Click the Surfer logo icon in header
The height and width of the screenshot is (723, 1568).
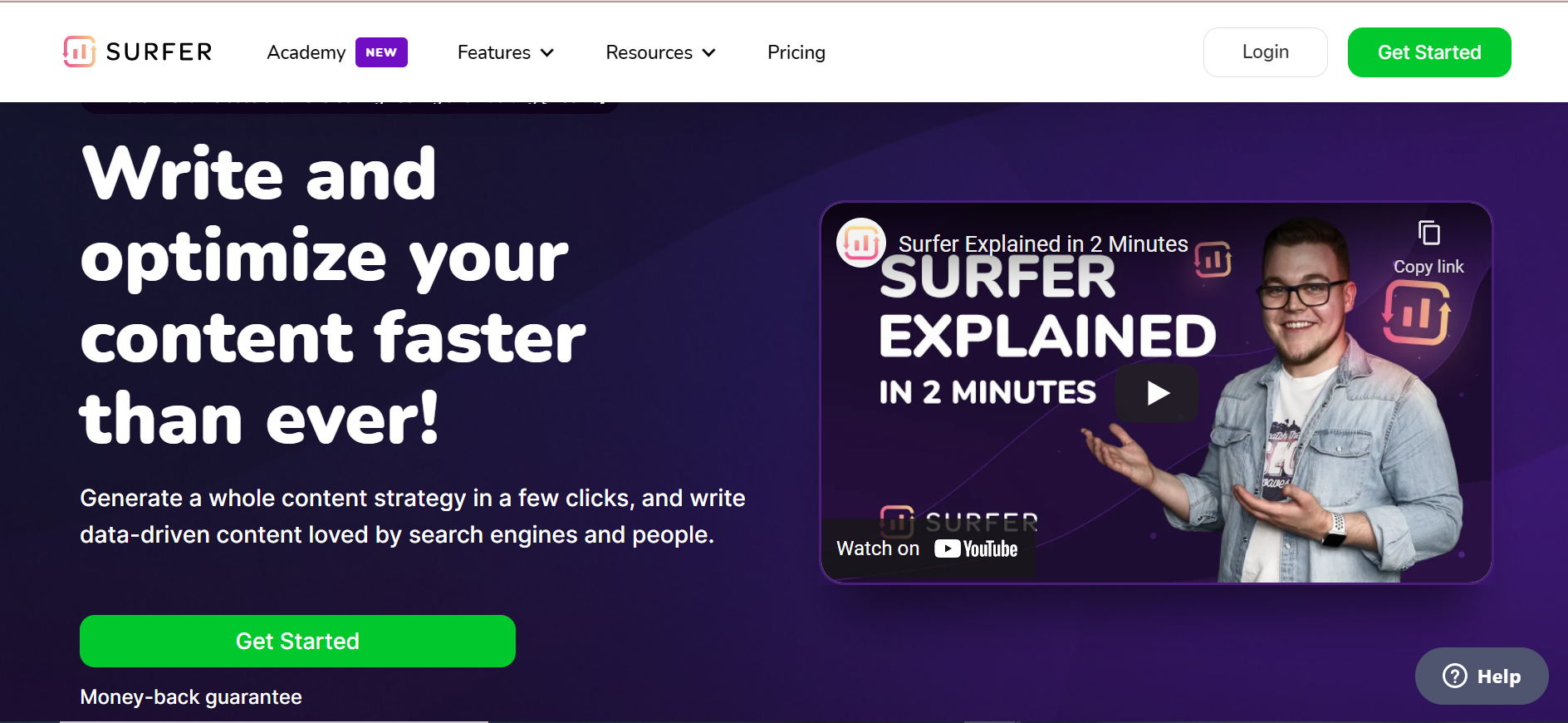click(x=79, y=52)
